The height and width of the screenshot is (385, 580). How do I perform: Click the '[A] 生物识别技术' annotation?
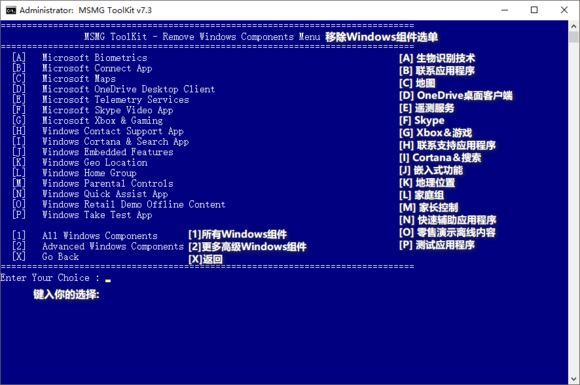[437, 58]
